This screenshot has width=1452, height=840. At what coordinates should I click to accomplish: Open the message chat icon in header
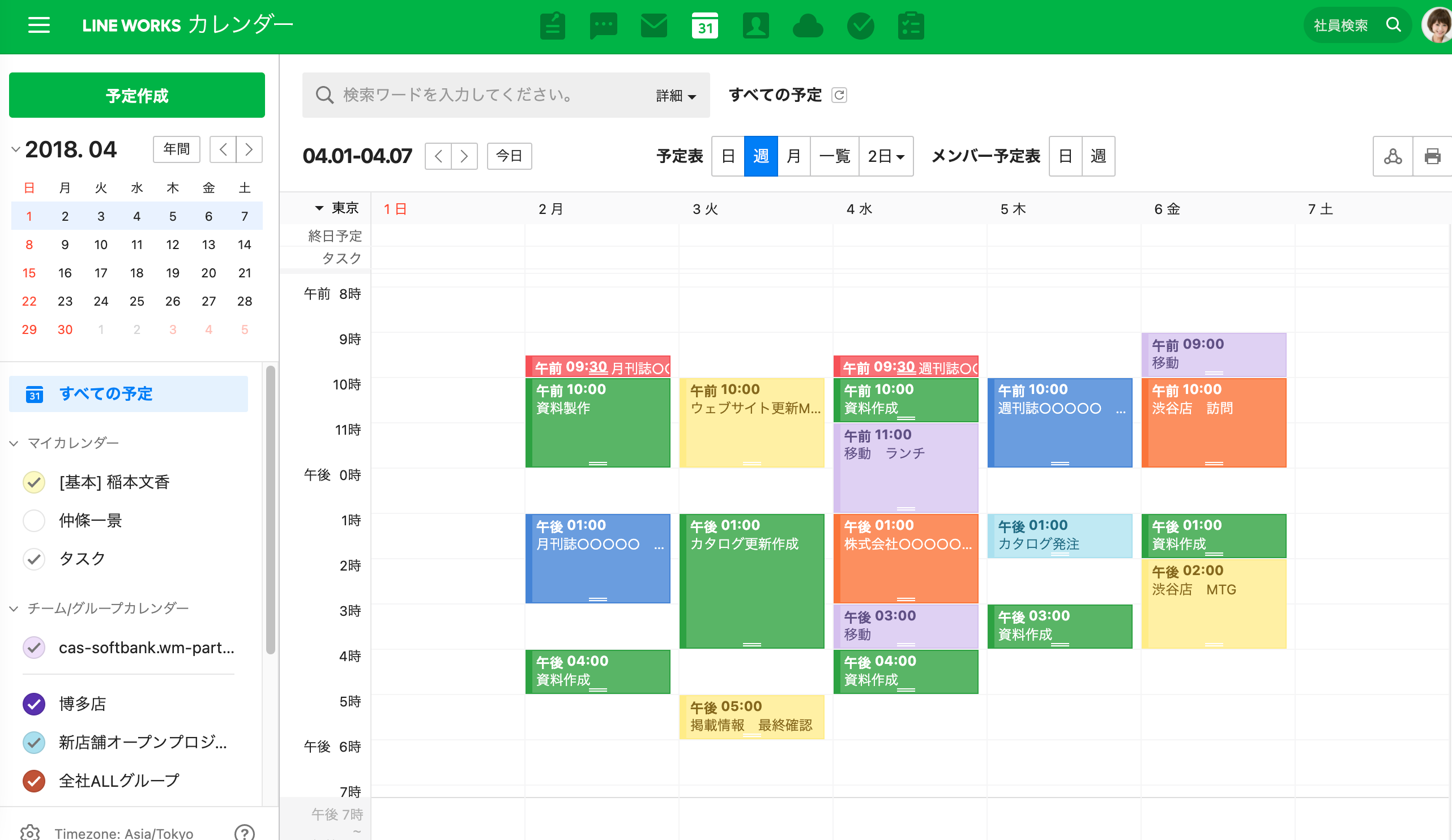[603, 26]
